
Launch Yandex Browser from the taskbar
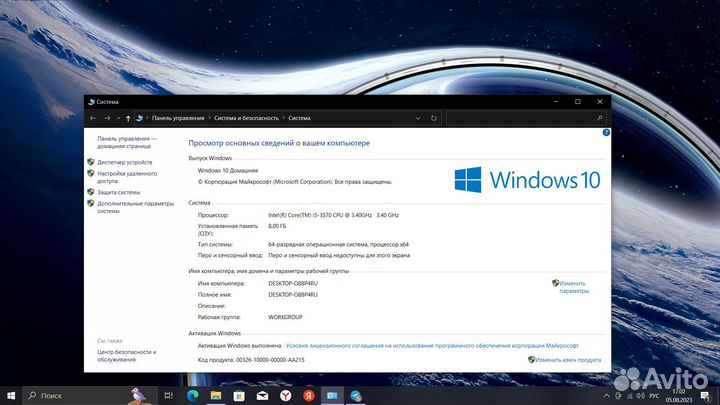286,395
